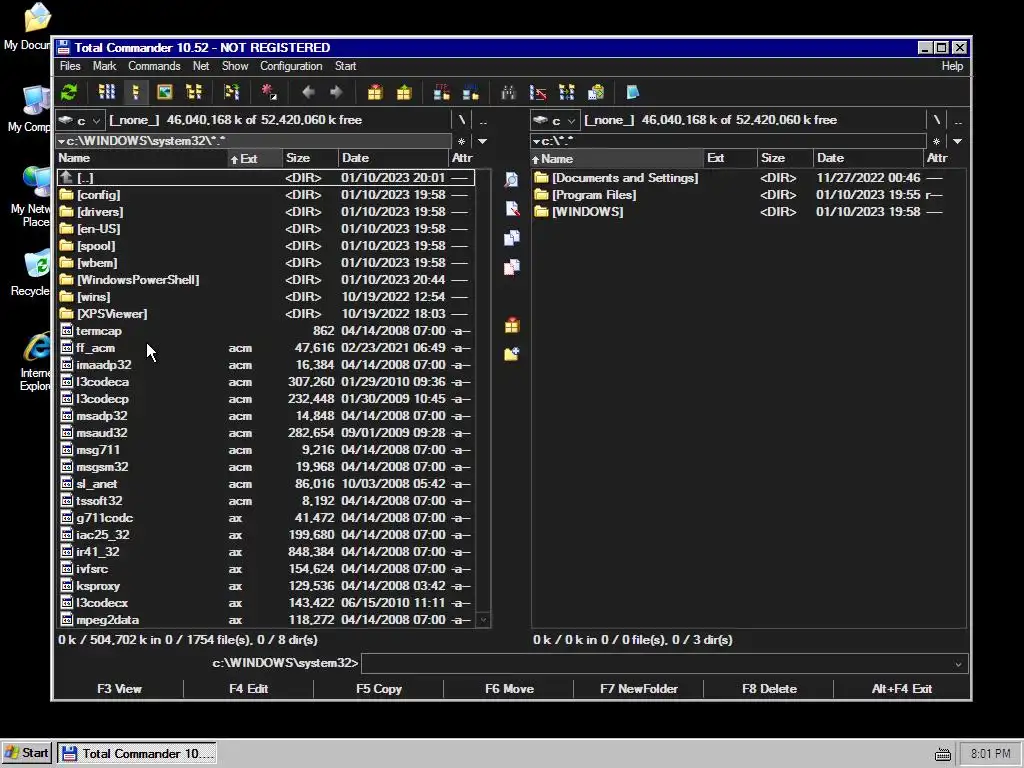Switch to brief file names view icon
Viewport: 1024px width, 768px height.
coord(106,92)
